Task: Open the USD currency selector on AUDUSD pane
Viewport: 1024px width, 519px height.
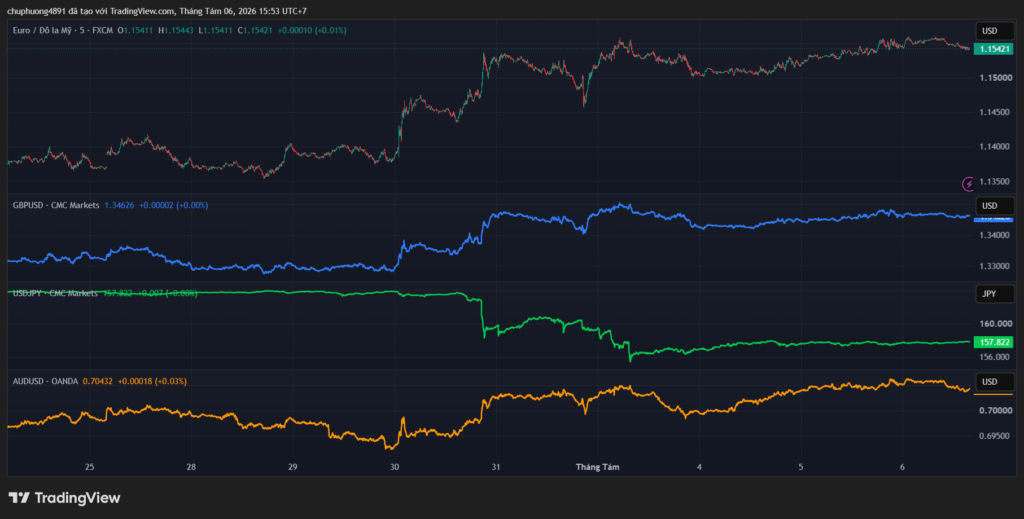Action: [995, 381]
